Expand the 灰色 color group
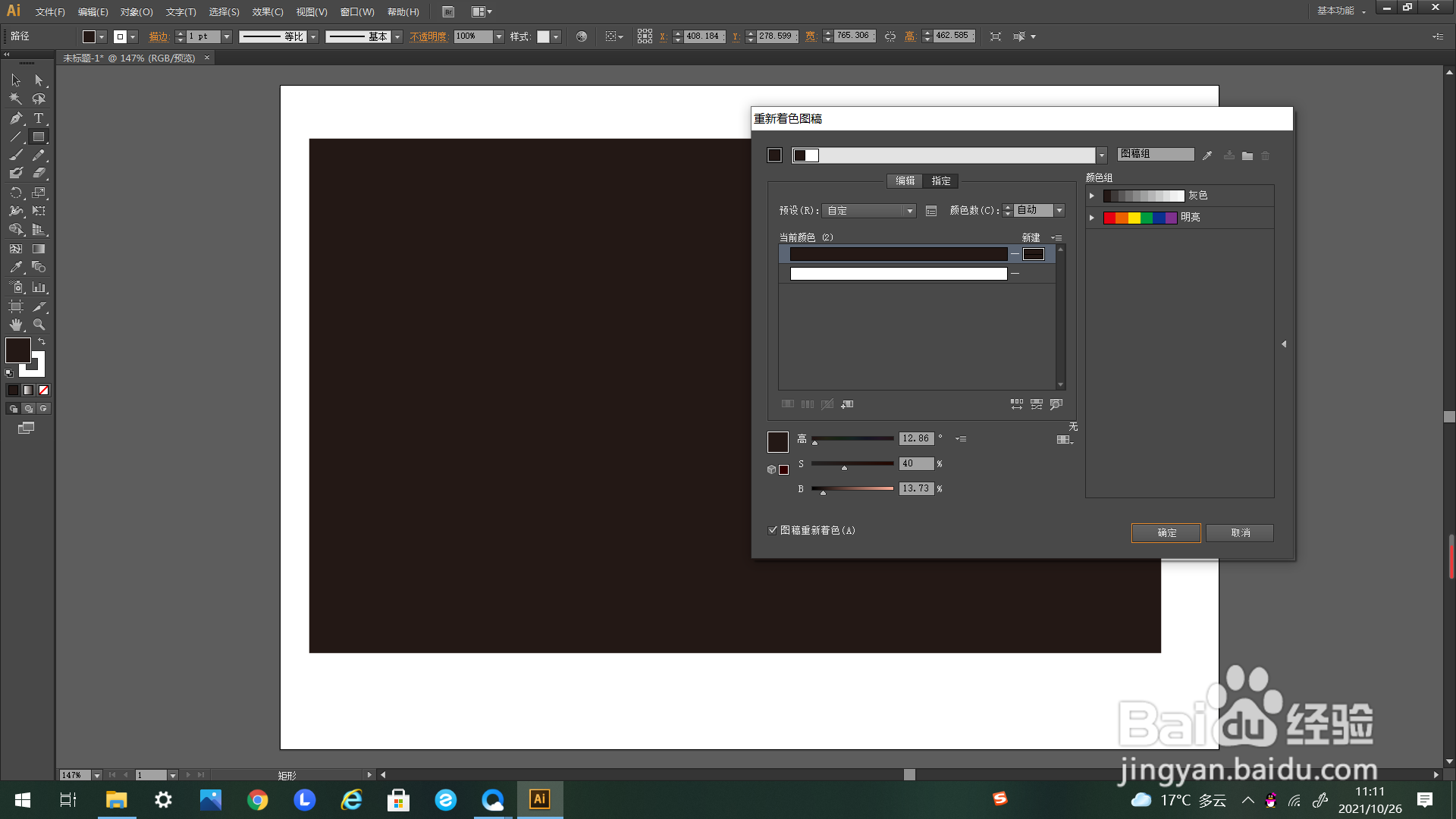 click(x=1092, y=196)
